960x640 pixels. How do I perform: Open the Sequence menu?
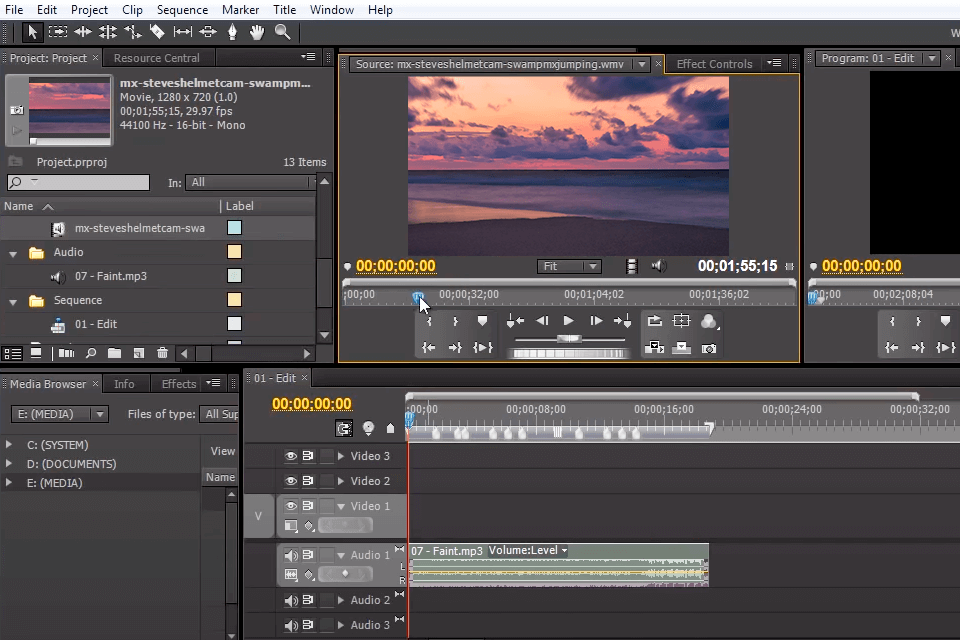182,9
